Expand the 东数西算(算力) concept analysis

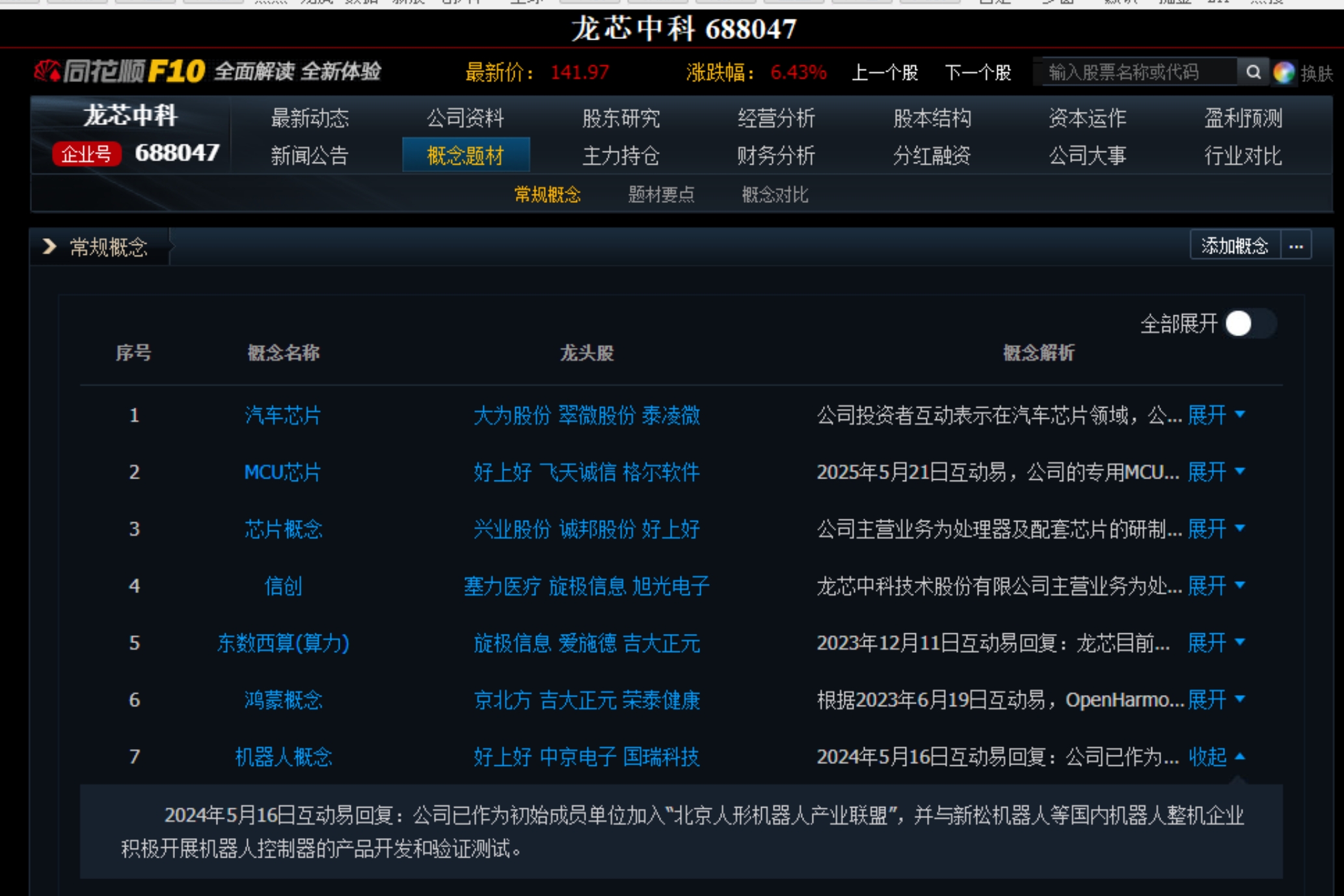coord(1216,643)
